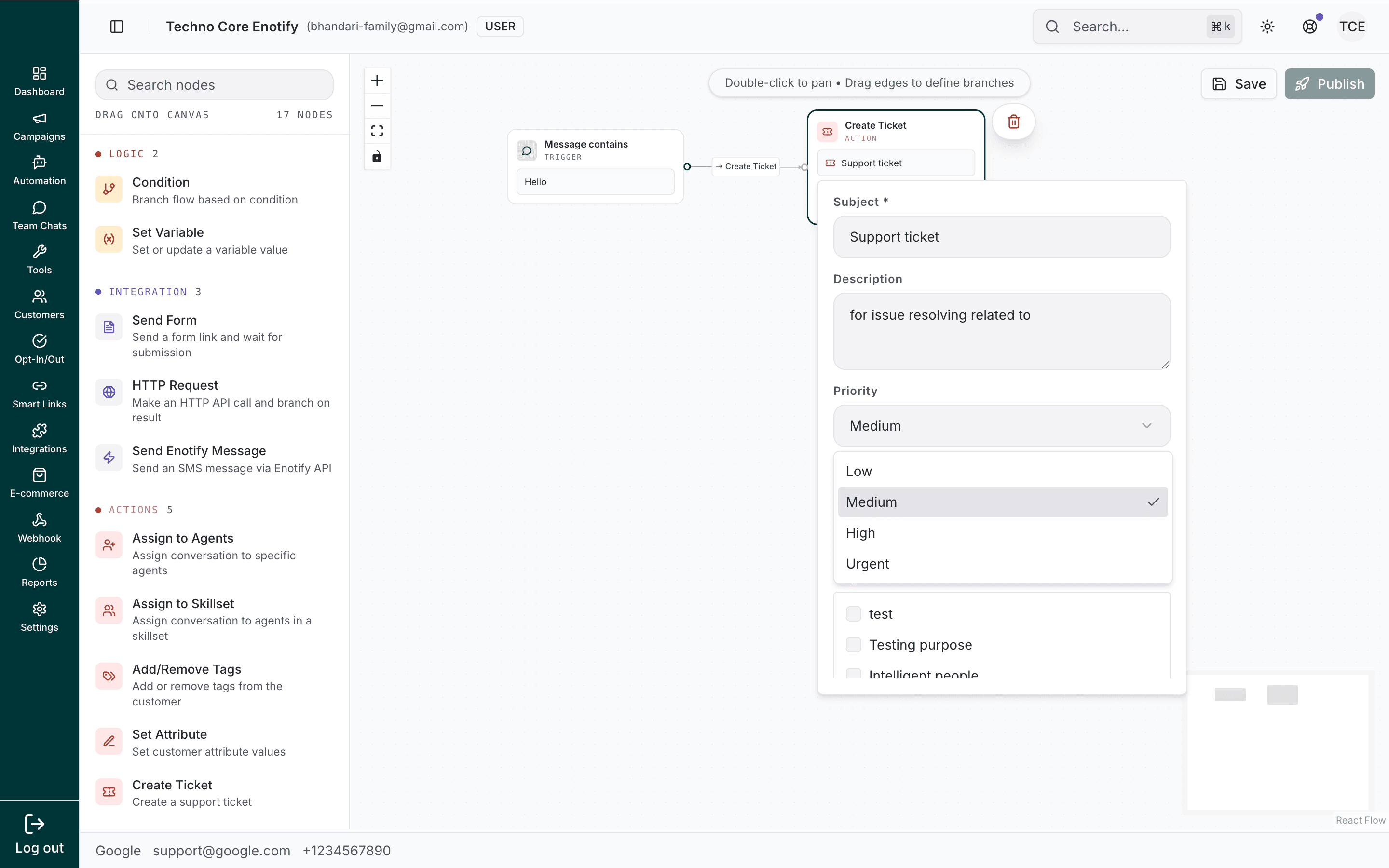This screenshot has width=1389, height=868.
Task: Click the Create Ticket edge label
Action: 746,166
